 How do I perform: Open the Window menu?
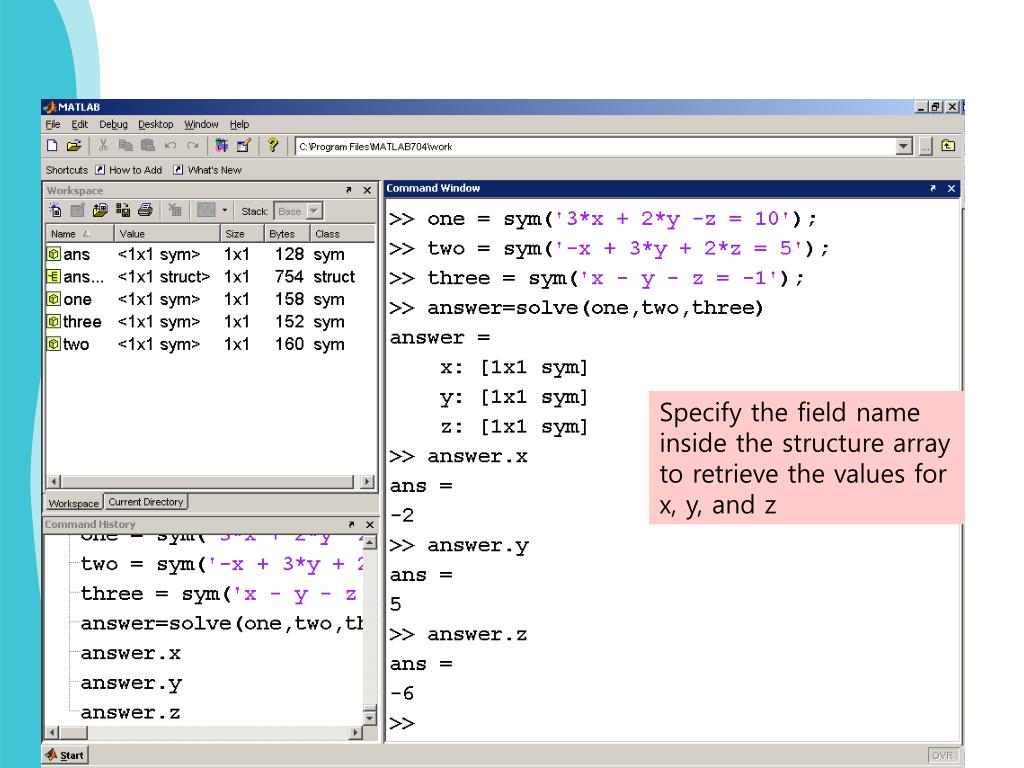201,124
